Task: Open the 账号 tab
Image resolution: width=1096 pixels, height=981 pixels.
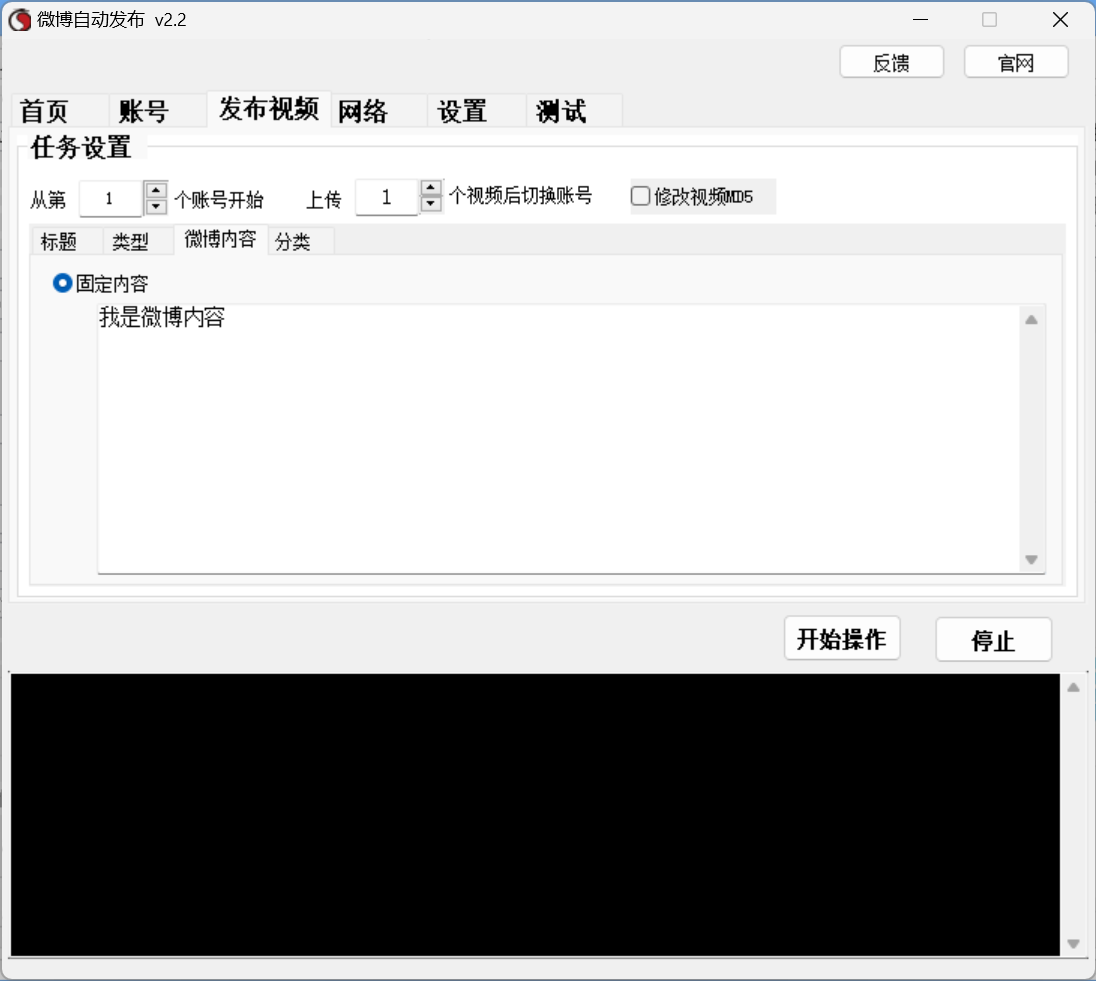Action: 143,111
